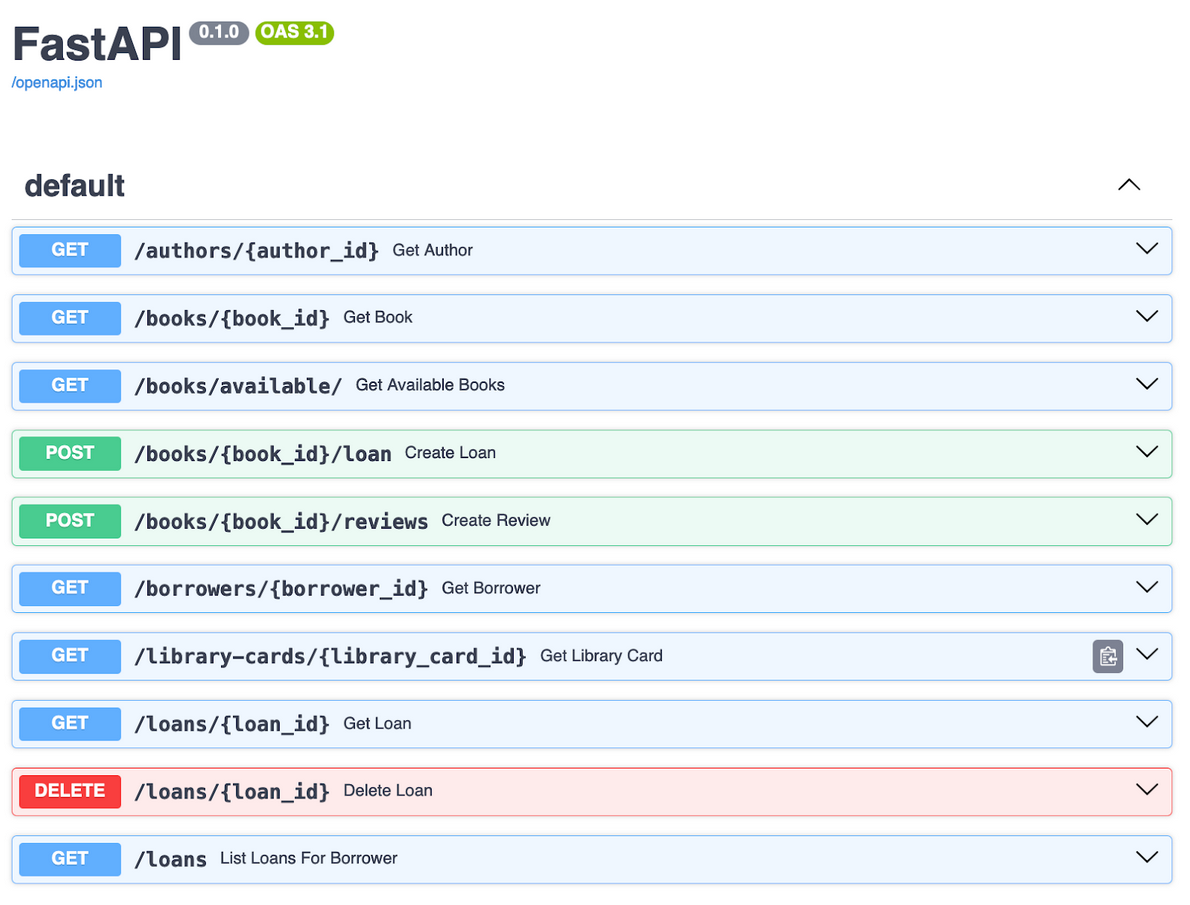Click the /books/{book_id} path of Get Book
Viewport: 1190px width, 905px height.
232,318
